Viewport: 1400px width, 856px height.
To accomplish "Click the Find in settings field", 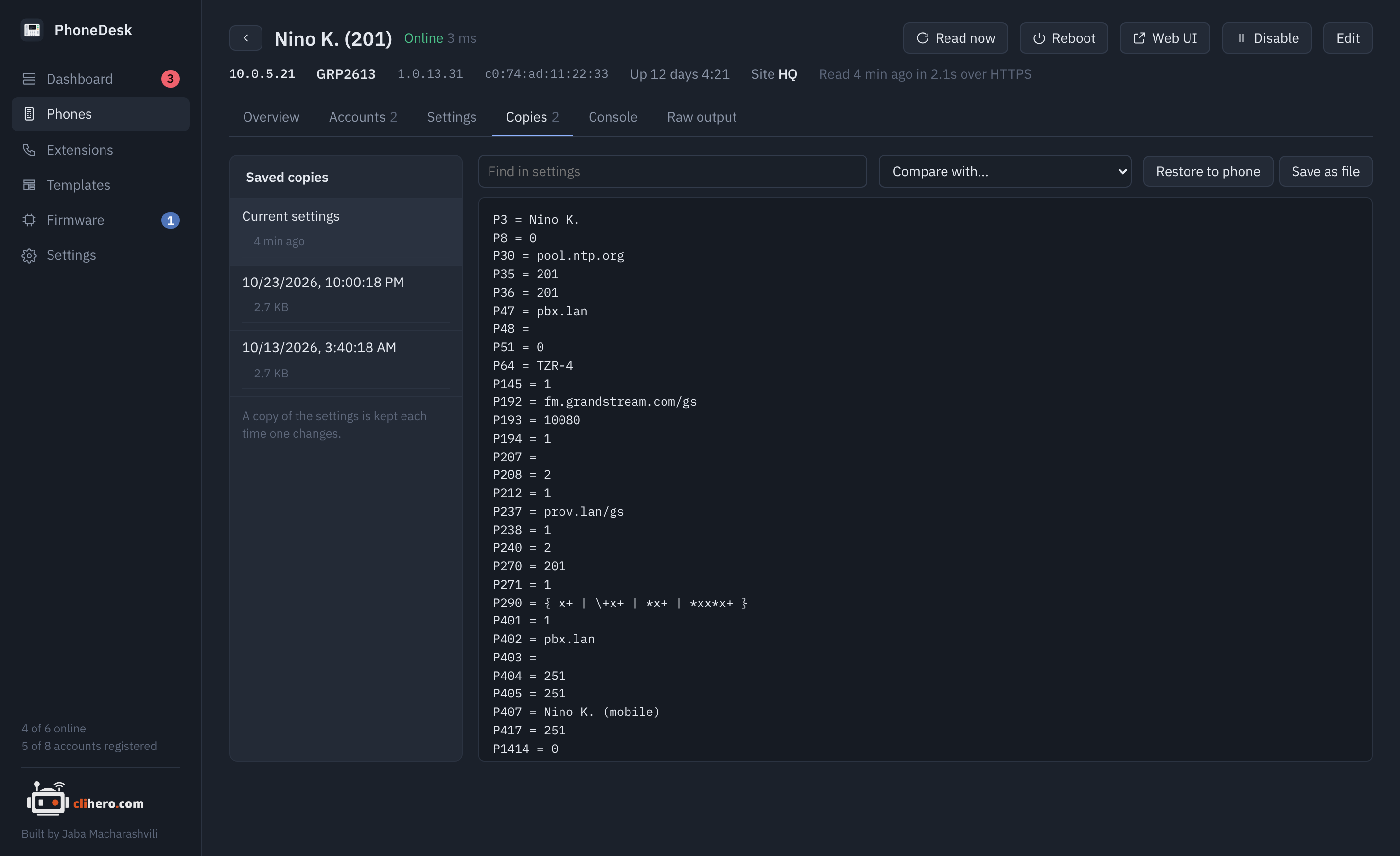I will coord(672,172).
